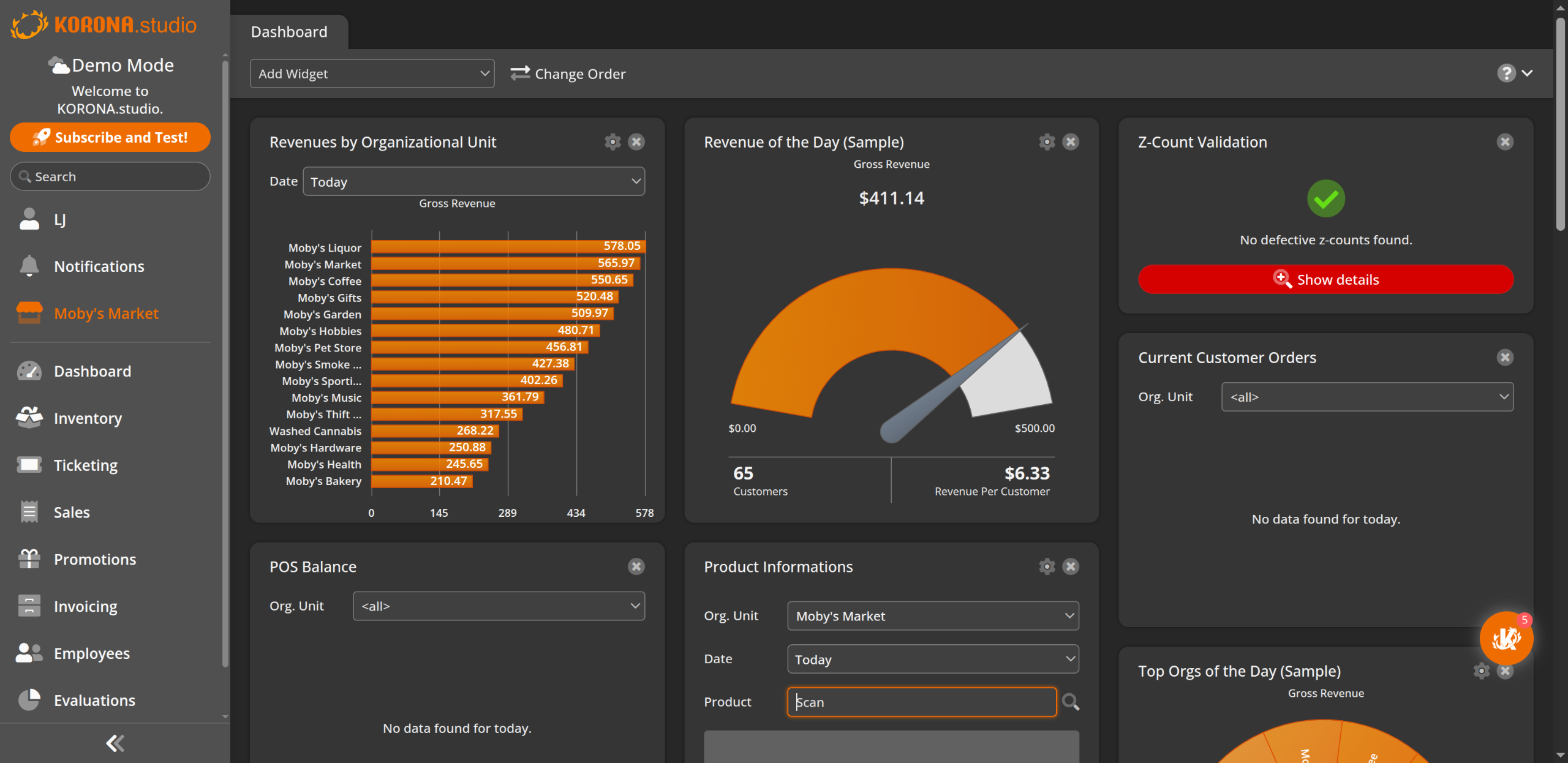Click the Product scan input field
The width and height of the screenshot is (1568, 763).
pos(921,702)
